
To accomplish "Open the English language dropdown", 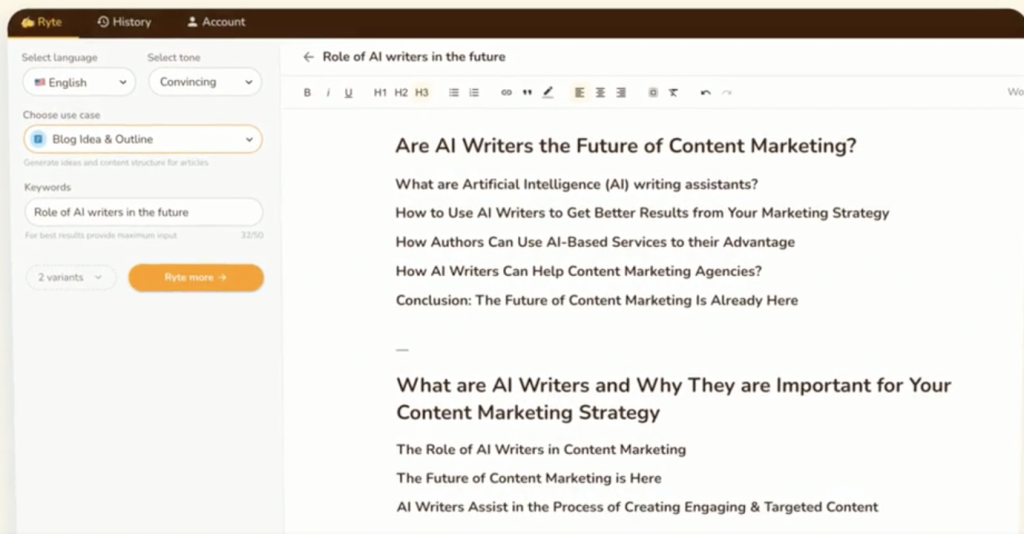I will coord(79,82).
